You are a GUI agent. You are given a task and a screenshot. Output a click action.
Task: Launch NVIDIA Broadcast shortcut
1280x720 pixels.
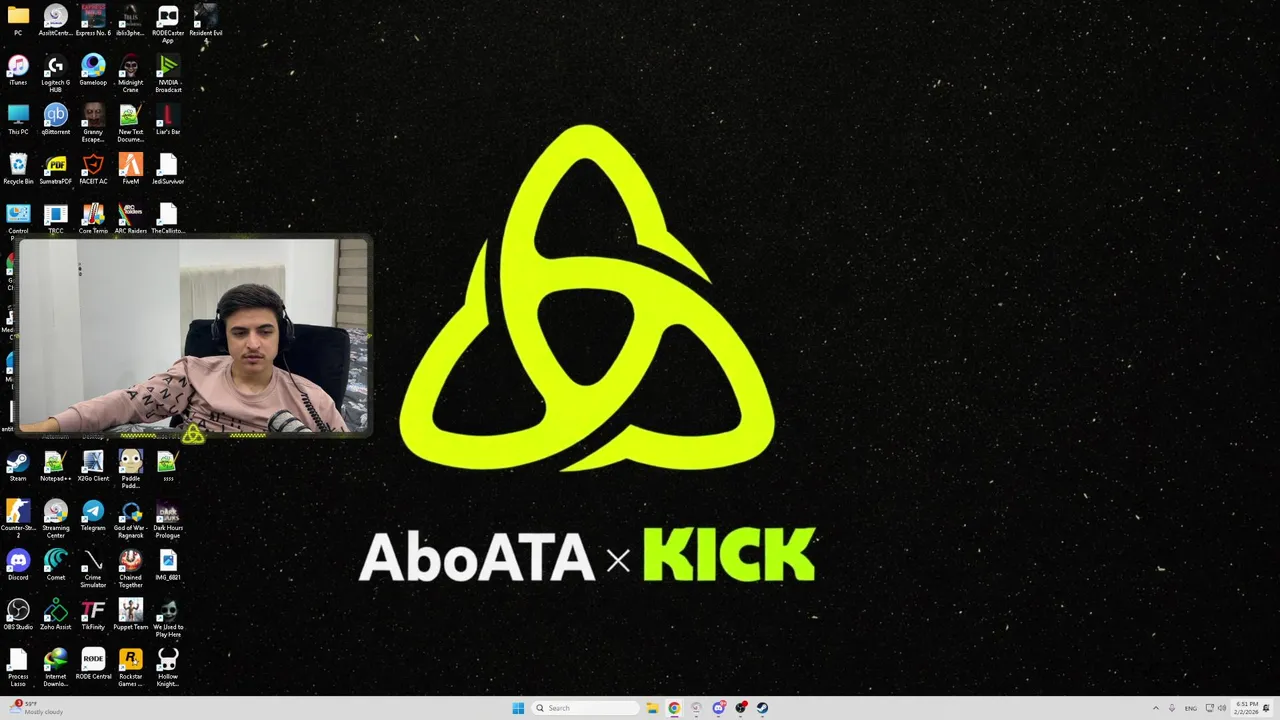pyautogui.click(x=168, y=73)
